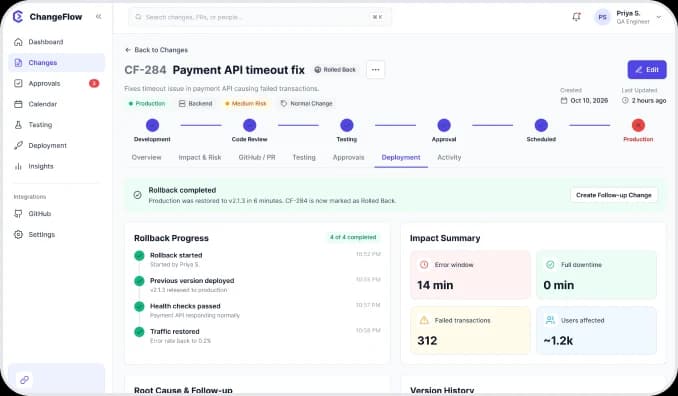Click the Users affected people icon

click(550, 320)
